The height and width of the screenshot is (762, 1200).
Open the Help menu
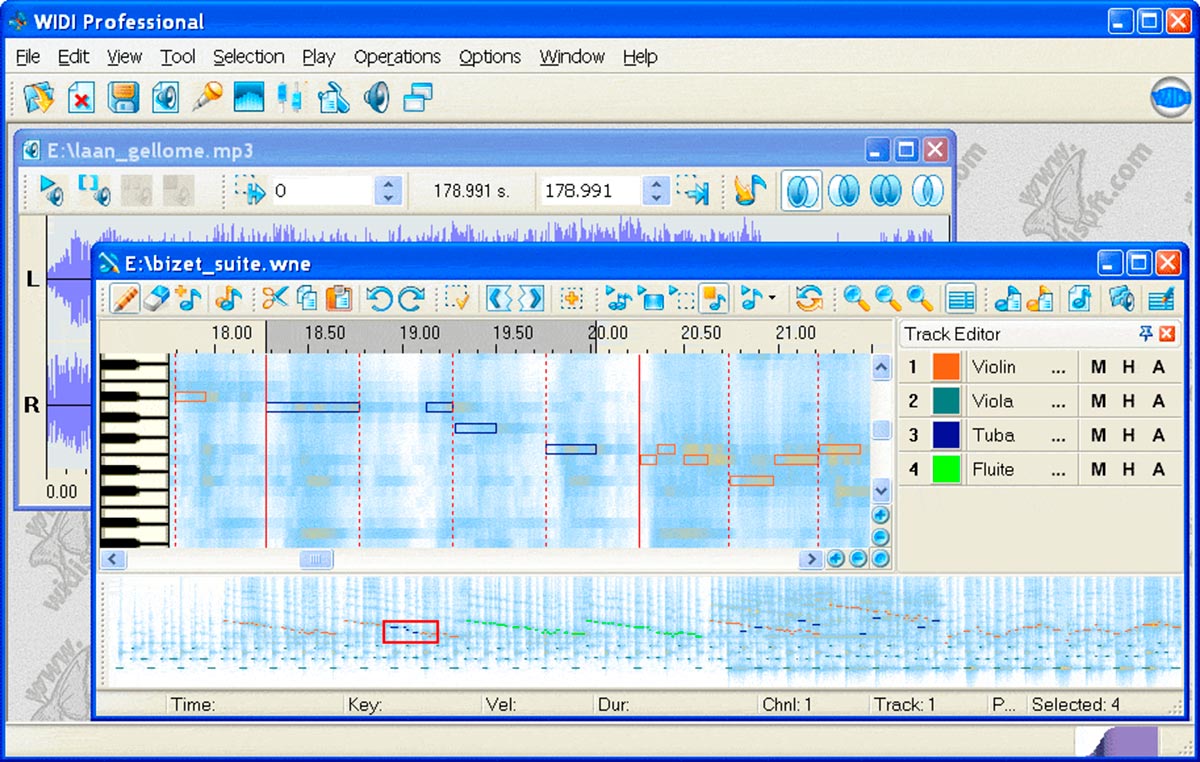[x=640, y=57]
